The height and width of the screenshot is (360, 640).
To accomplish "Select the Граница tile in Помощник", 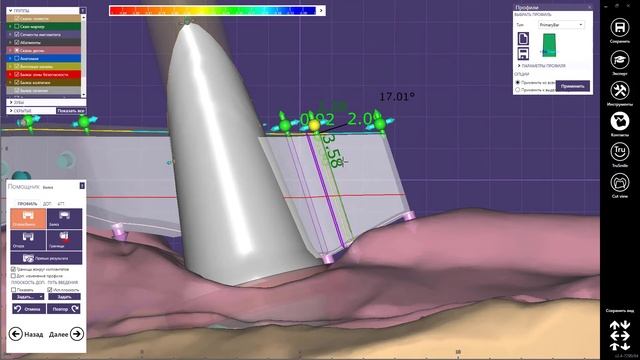I will 64,240.
